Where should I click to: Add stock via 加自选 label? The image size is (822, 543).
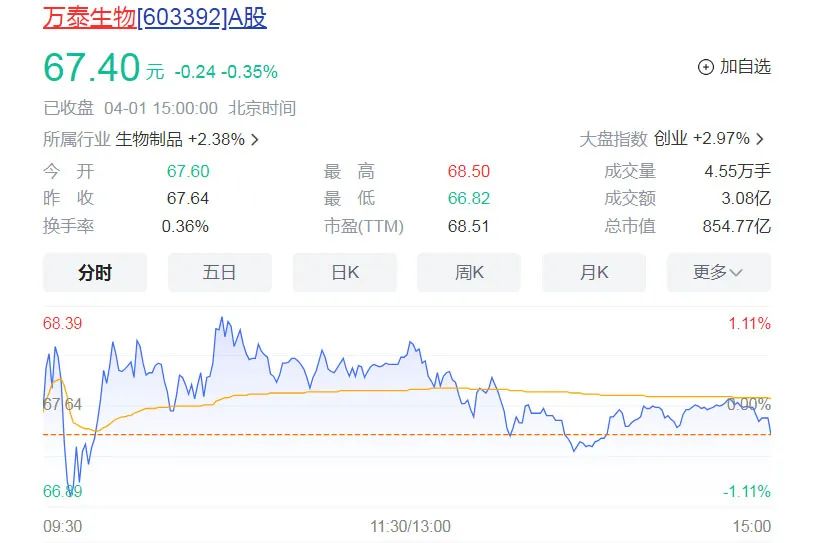pyautogui.click(x=745, y=67)
